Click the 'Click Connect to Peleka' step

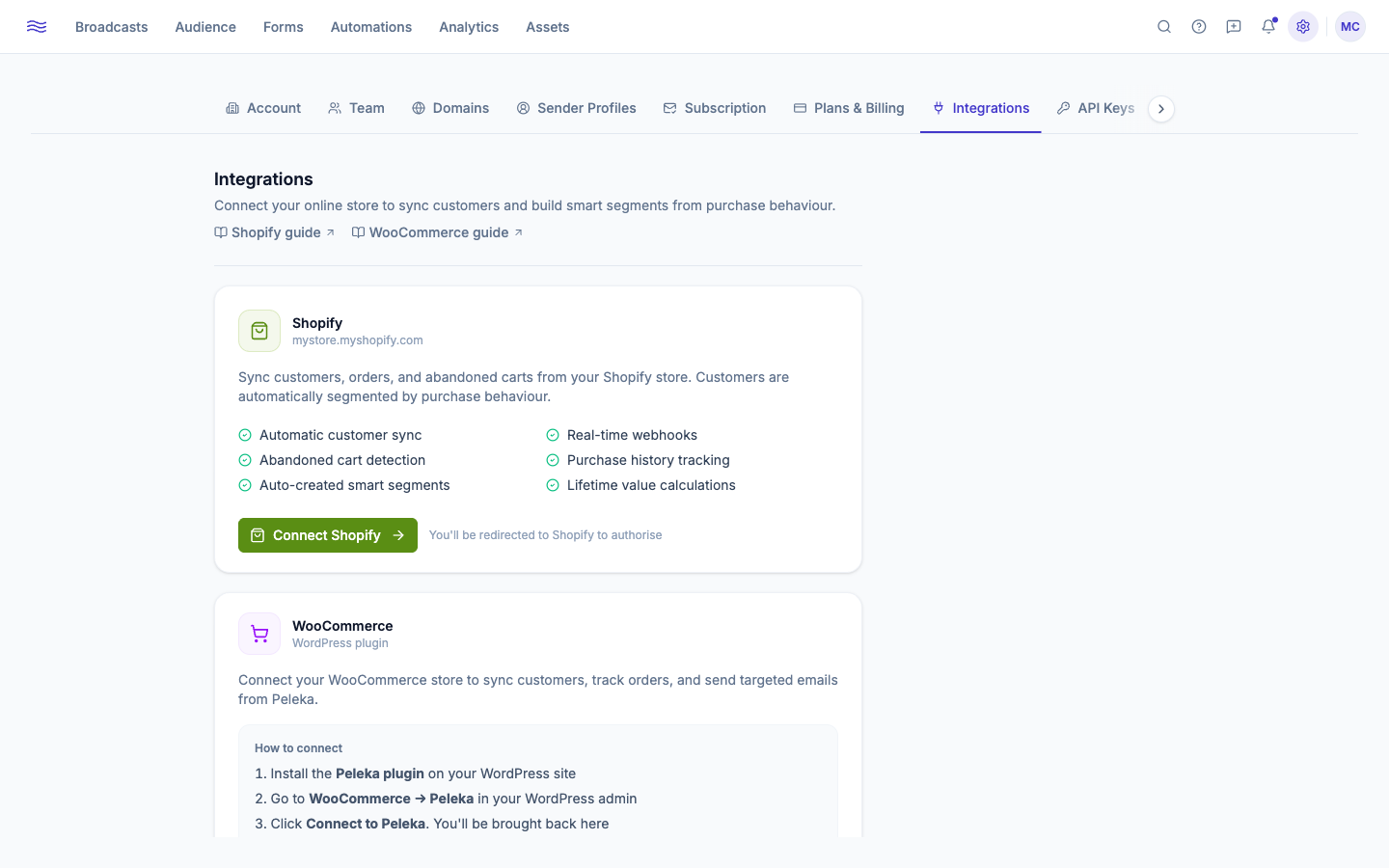432,824
